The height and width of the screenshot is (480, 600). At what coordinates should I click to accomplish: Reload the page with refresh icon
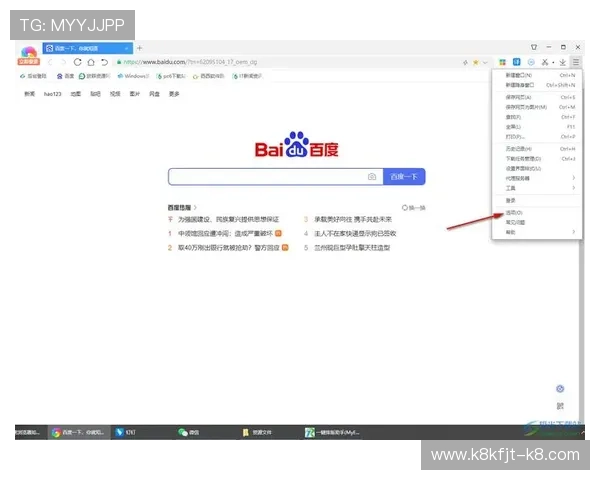click(x=77, y=62)
